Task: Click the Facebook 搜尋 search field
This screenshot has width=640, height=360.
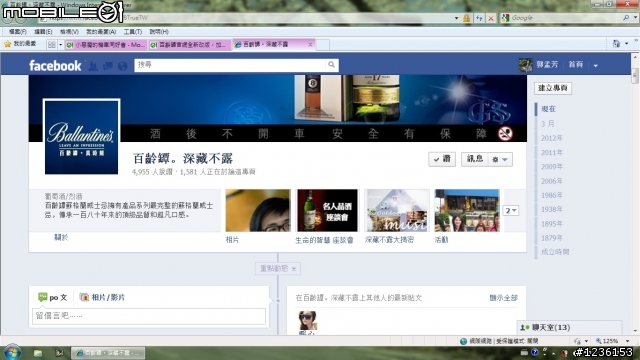Action: [x=230, y=65]
